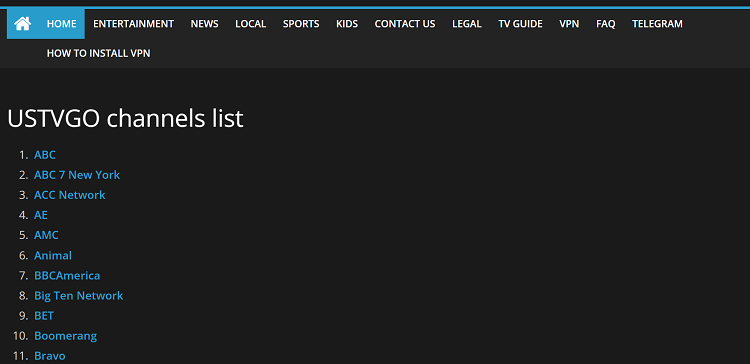Open the FAQ page
The height and width of the screenshot is (364, 750).
[x=606, y=24]
